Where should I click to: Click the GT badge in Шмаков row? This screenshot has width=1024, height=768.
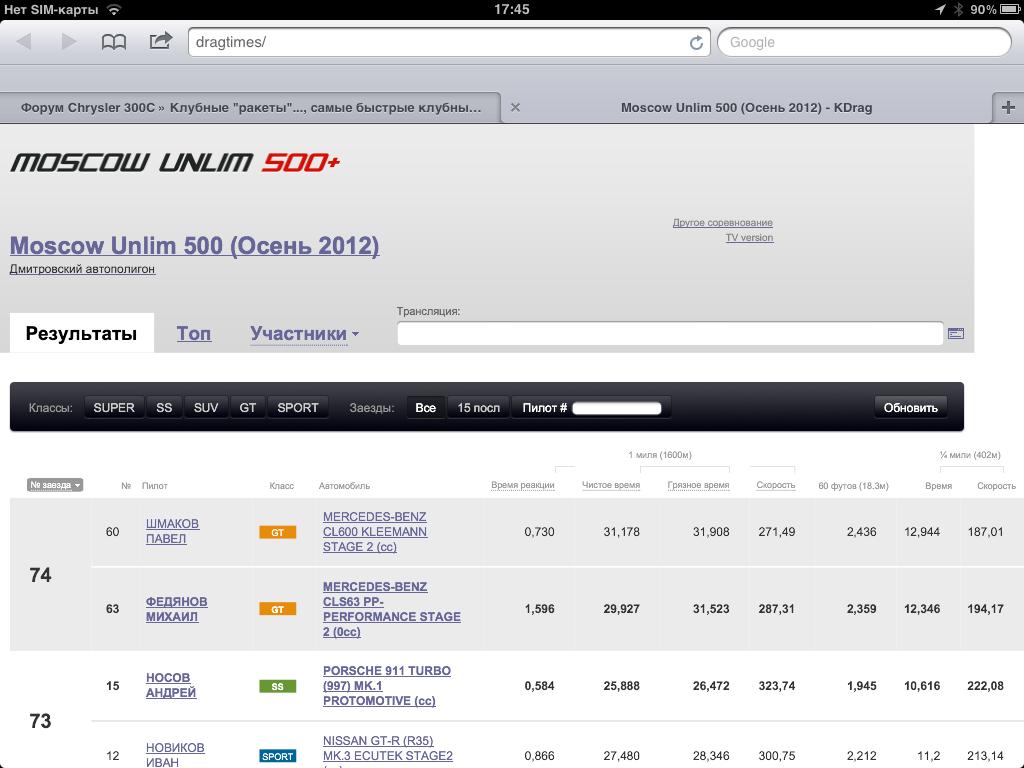(x=278, y=532)
